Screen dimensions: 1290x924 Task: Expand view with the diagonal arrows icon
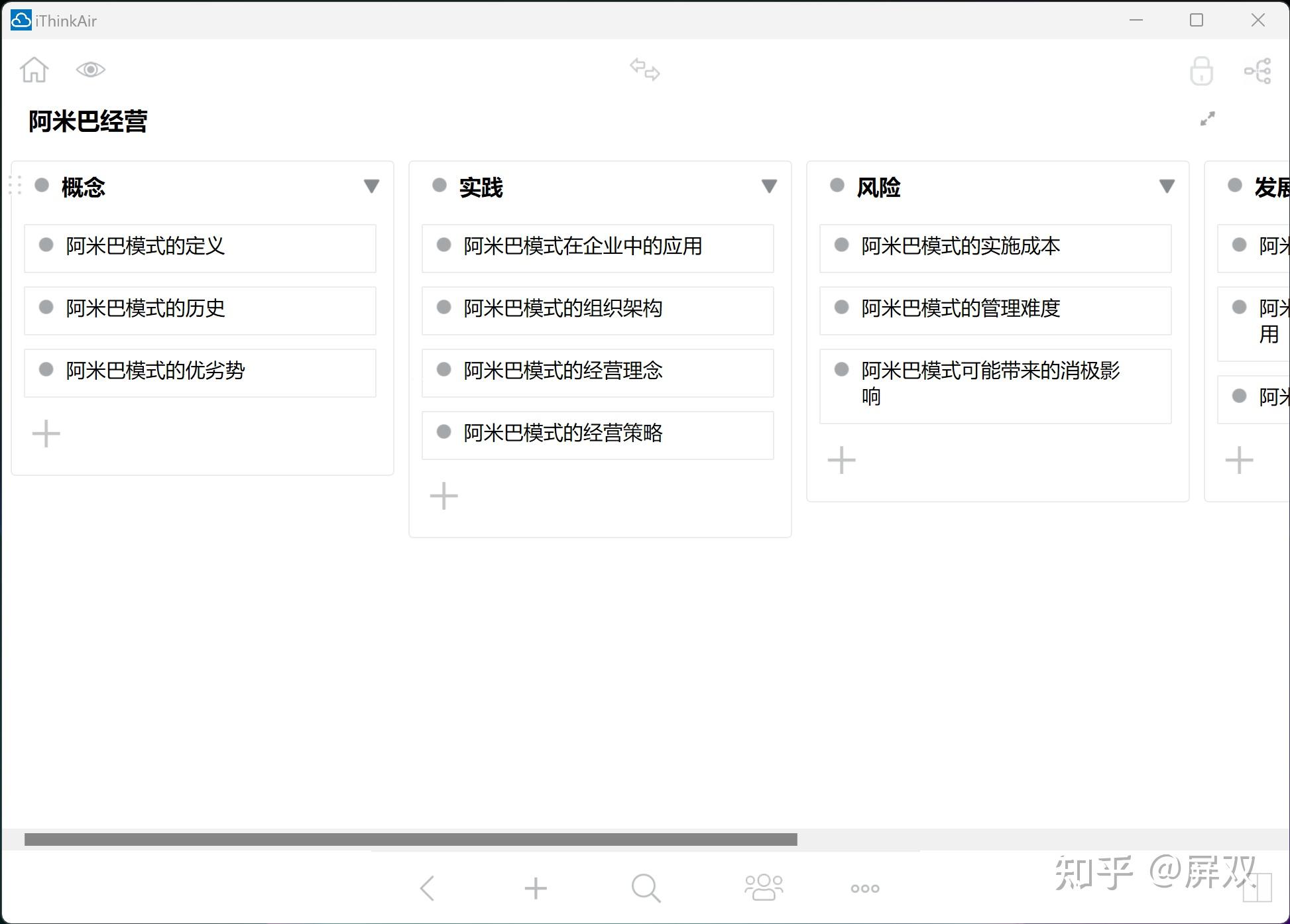tap(1208, 119)
